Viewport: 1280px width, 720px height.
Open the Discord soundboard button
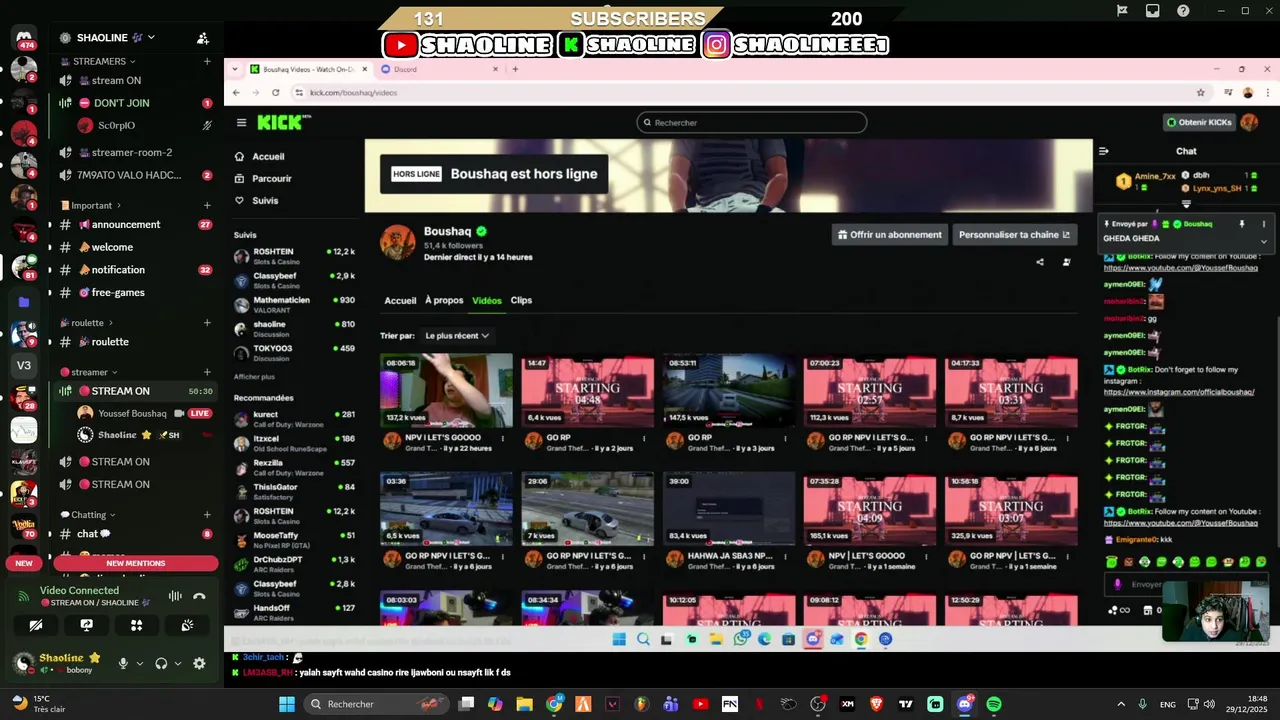[187, 625]
